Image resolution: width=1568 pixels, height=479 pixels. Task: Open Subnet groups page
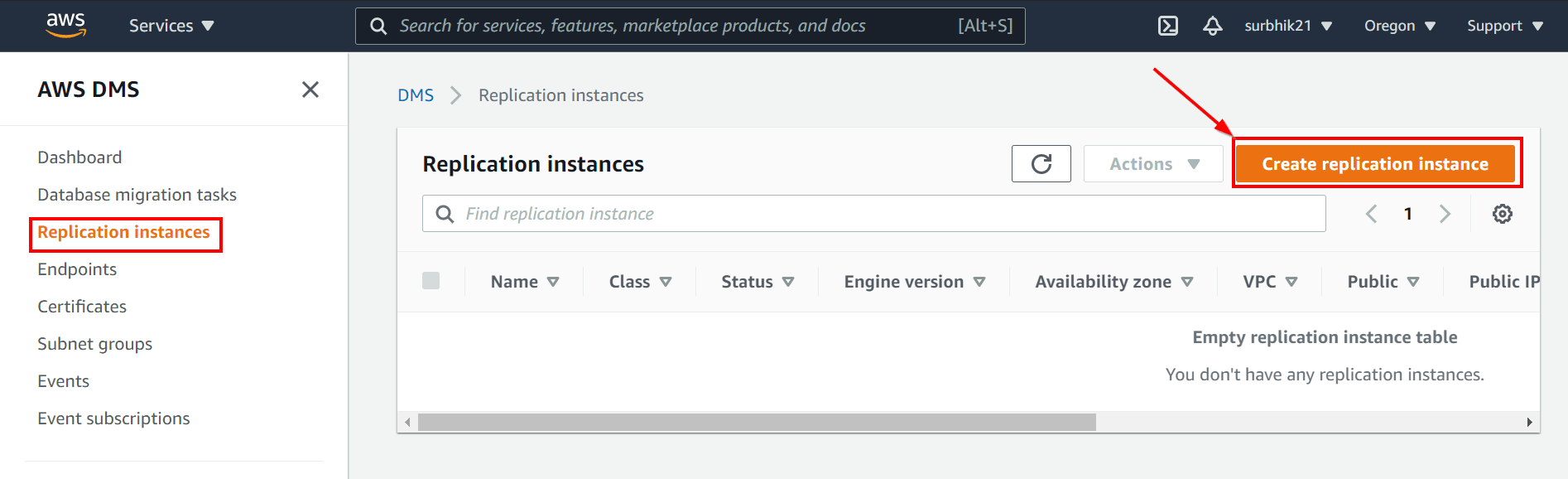pyautogui.click(x=94, y=344)
